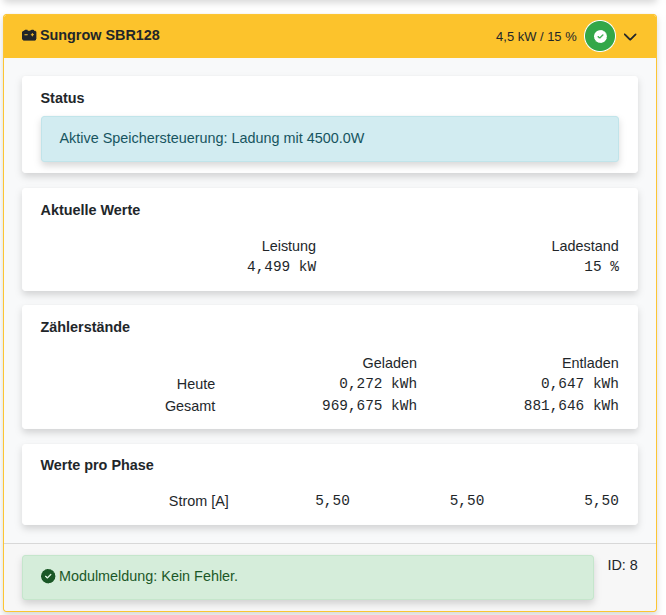
Task: Select today's charged value 0,272 kWh
Action: point(377,383)
